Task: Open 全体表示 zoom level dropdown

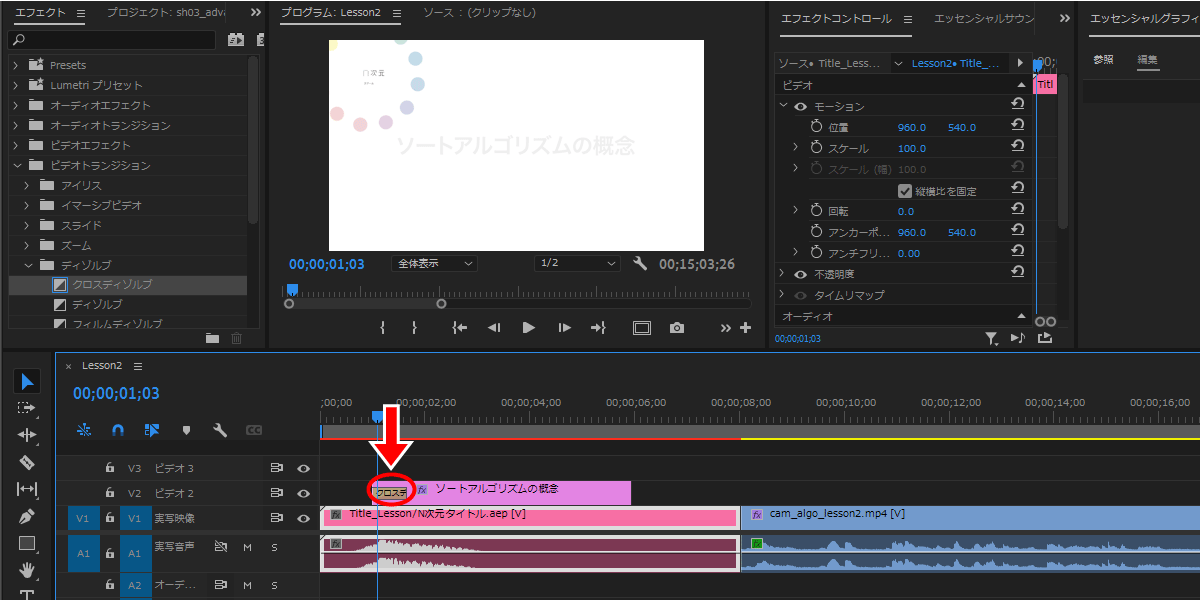Action: point(433,264)
